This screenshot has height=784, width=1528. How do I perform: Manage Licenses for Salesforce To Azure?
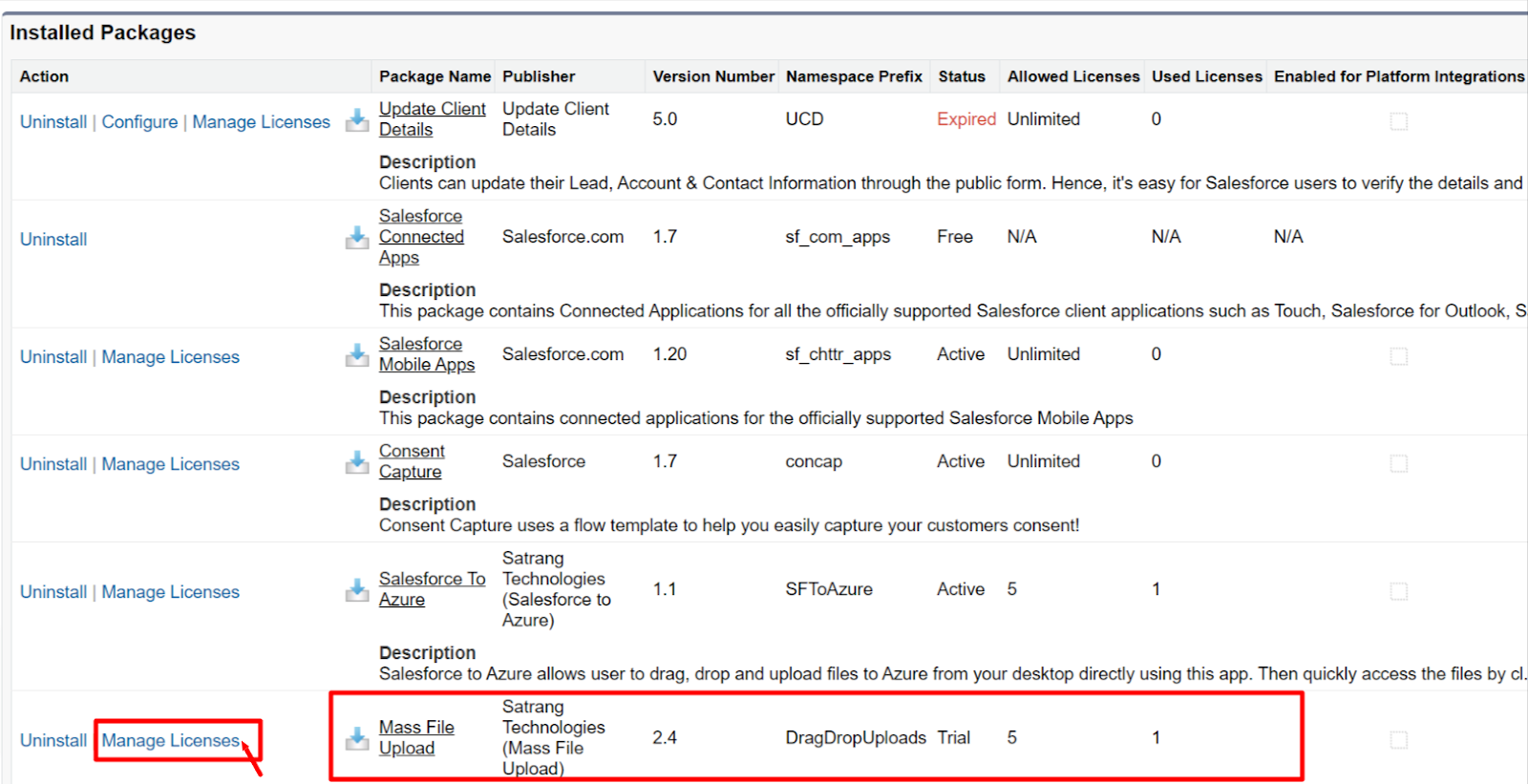pos(171,592)
